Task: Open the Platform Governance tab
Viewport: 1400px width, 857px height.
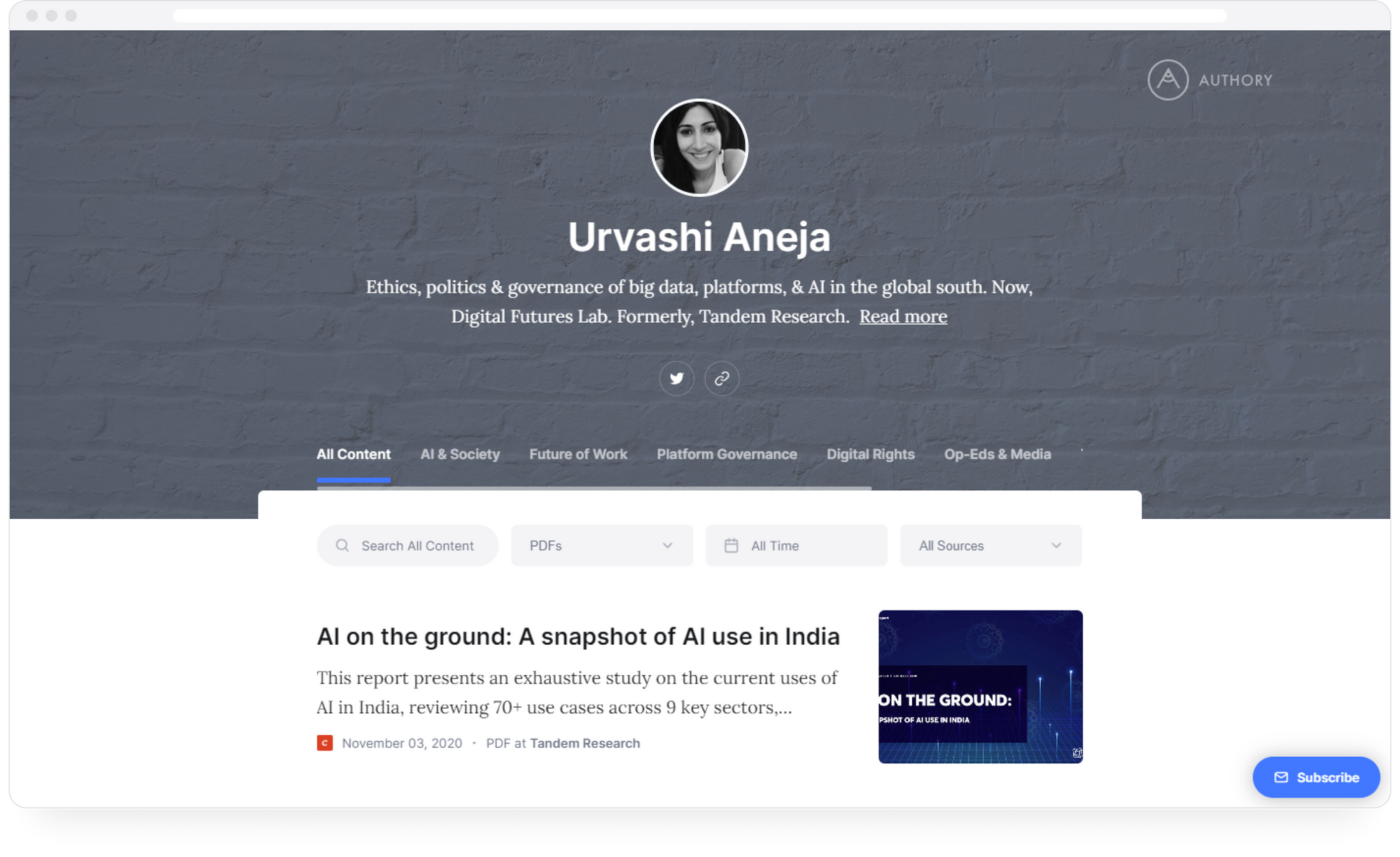Action: click(x=727, y=454)
